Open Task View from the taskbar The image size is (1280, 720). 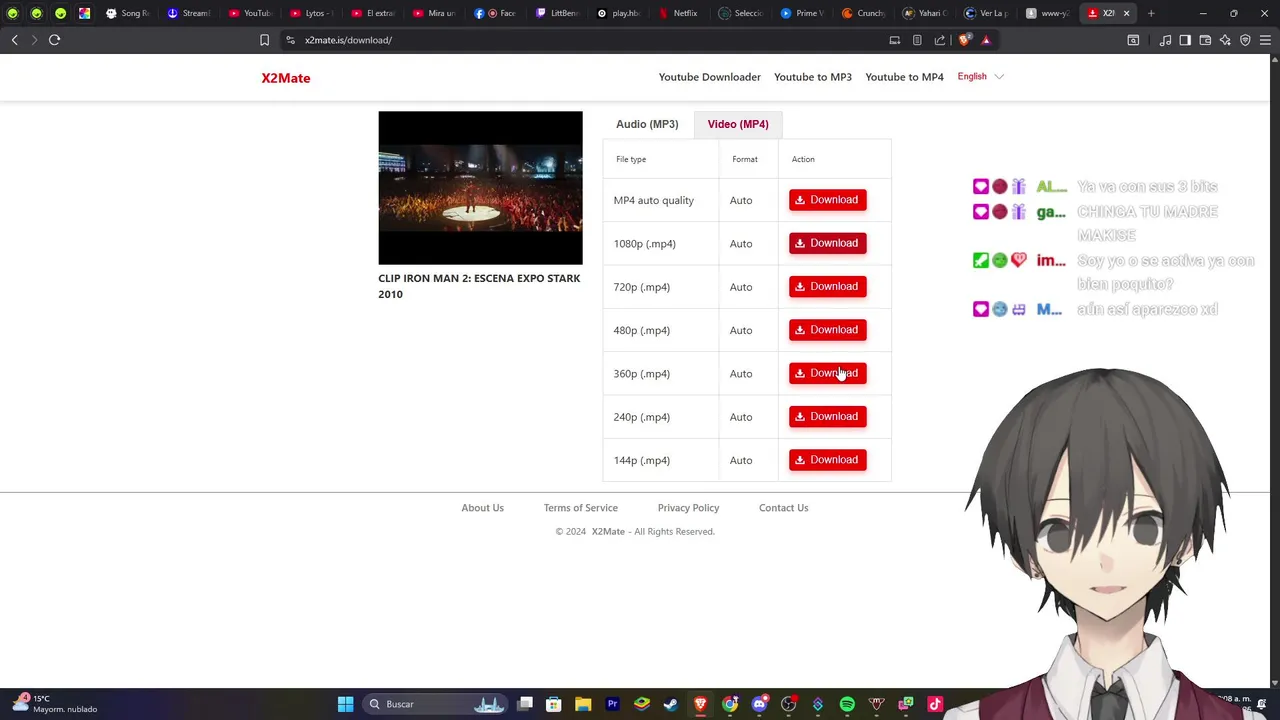click(525, 704)
